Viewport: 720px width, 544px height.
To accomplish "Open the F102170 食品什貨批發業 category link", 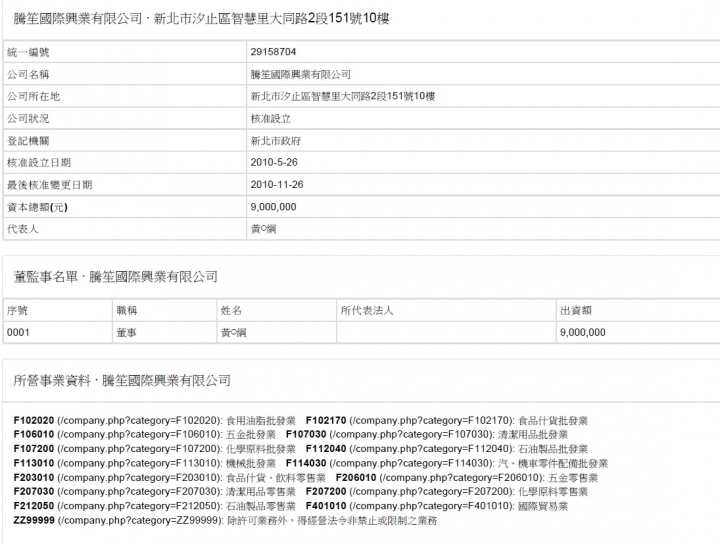I will click(x=446, y=421).
